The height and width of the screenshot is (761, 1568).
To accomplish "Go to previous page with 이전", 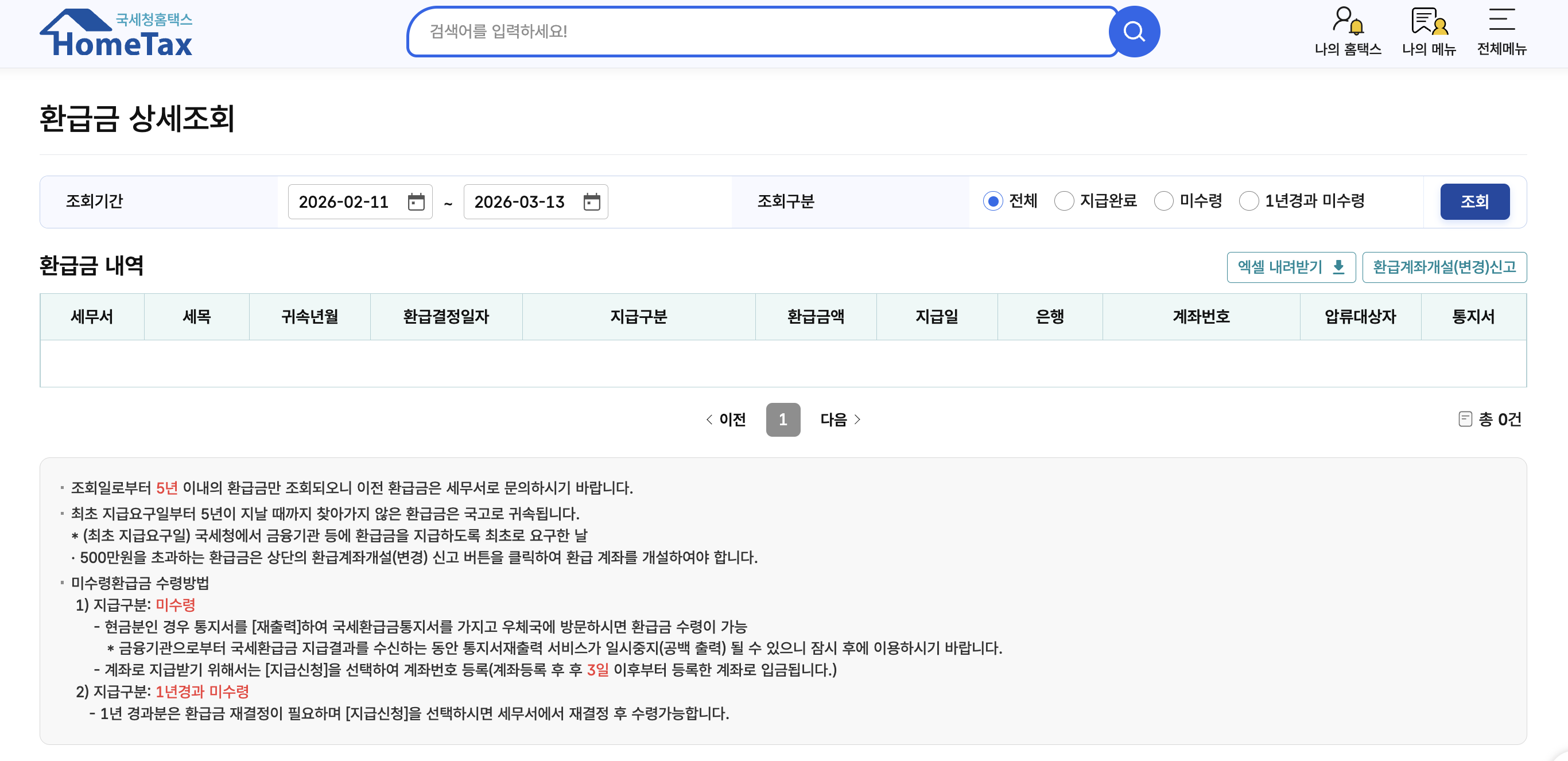I will [725, 420].
